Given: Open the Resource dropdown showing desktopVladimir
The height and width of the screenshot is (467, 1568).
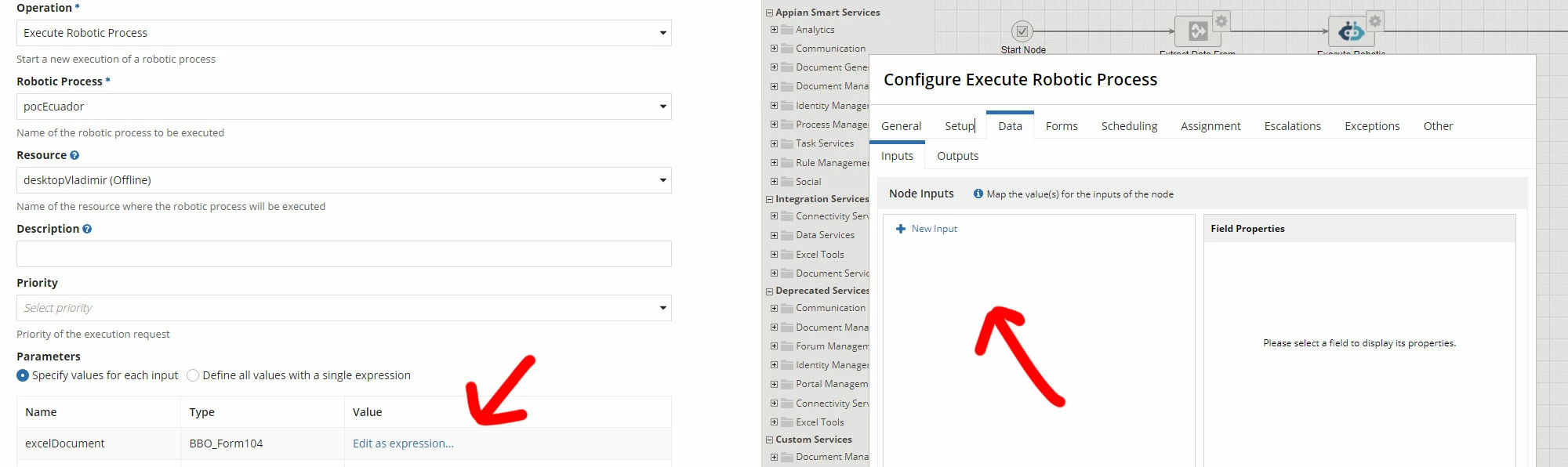Looking at the screenshot, I should [344, 180].
